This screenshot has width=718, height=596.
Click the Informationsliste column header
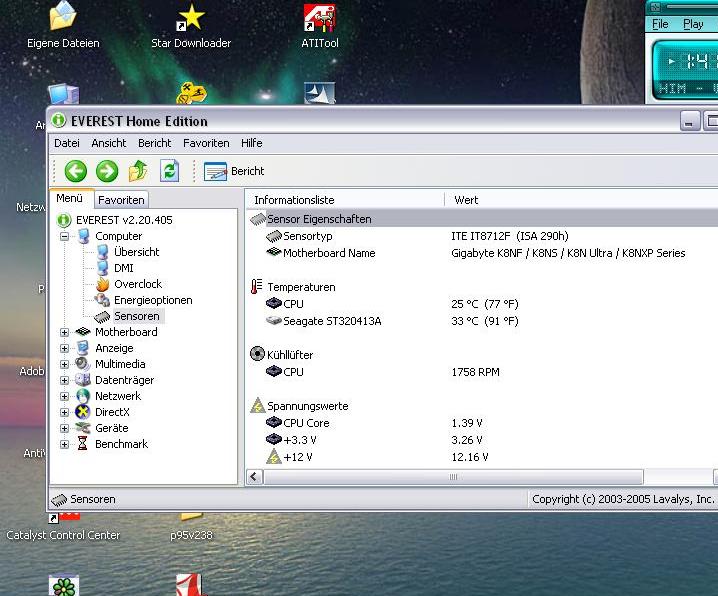pyautogui.click(x=345, y=200)
